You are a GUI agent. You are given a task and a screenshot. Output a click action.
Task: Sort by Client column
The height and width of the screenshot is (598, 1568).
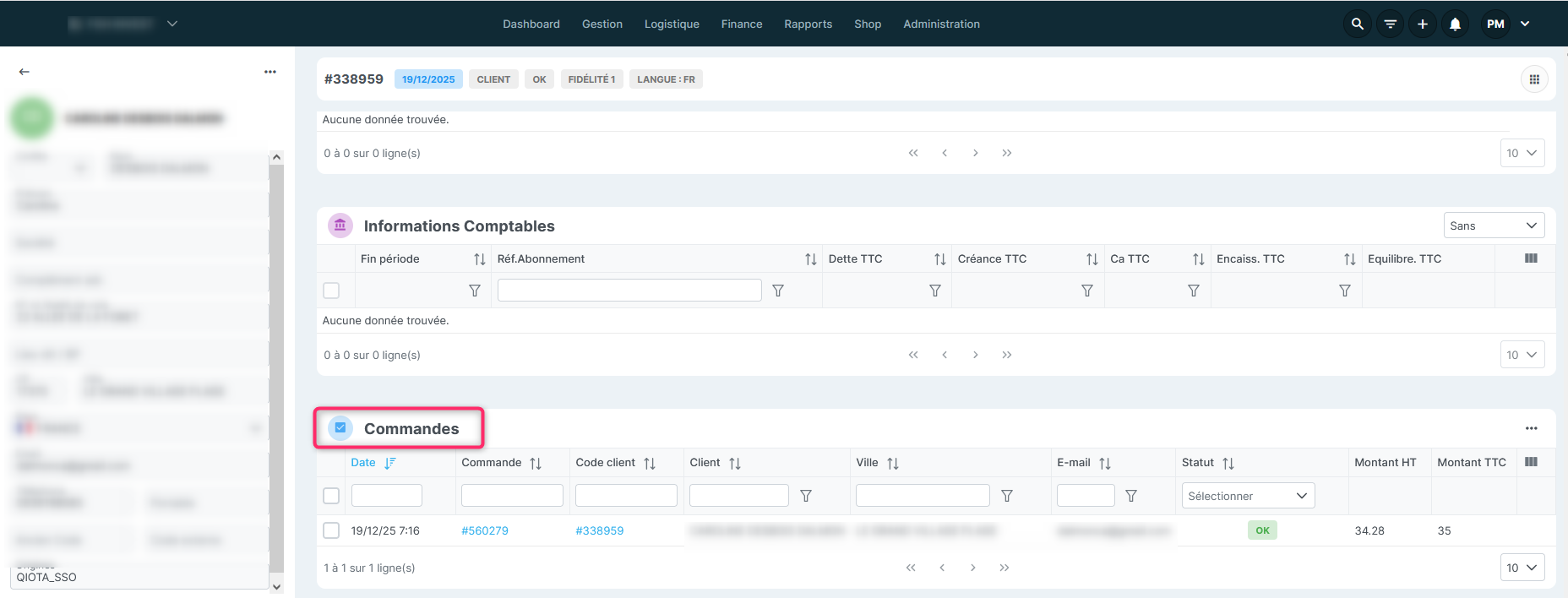pyautogui.click(x=734, y=463)
